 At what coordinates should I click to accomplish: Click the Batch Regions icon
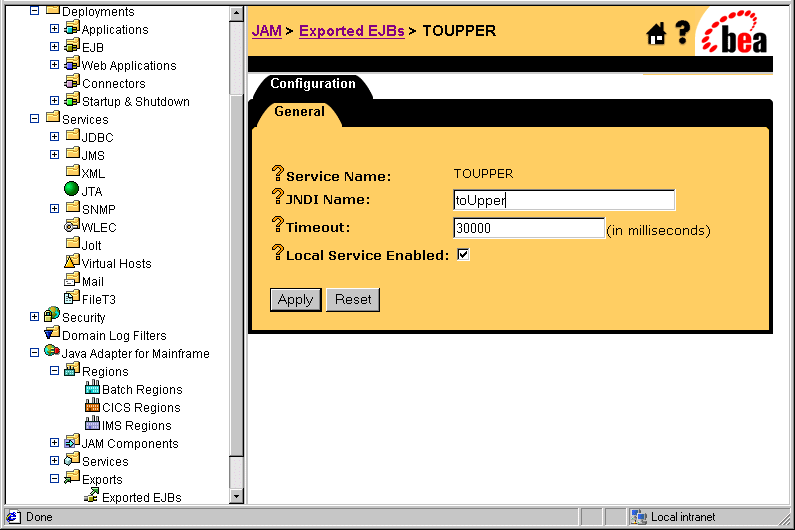(x=92, y=387)
